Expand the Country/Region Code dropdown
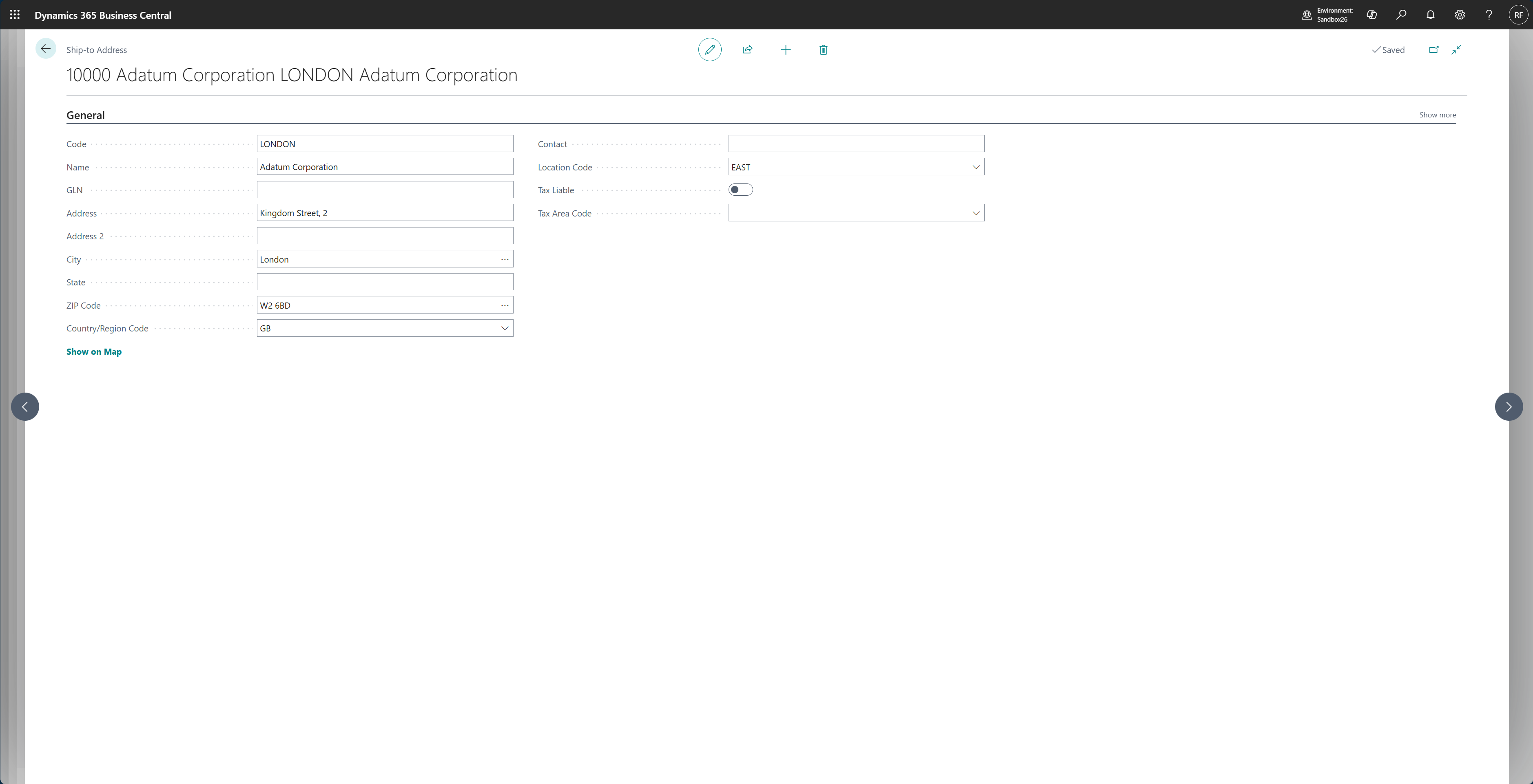The width and height of the screenshot is (1533, 784). coord(505,328)
